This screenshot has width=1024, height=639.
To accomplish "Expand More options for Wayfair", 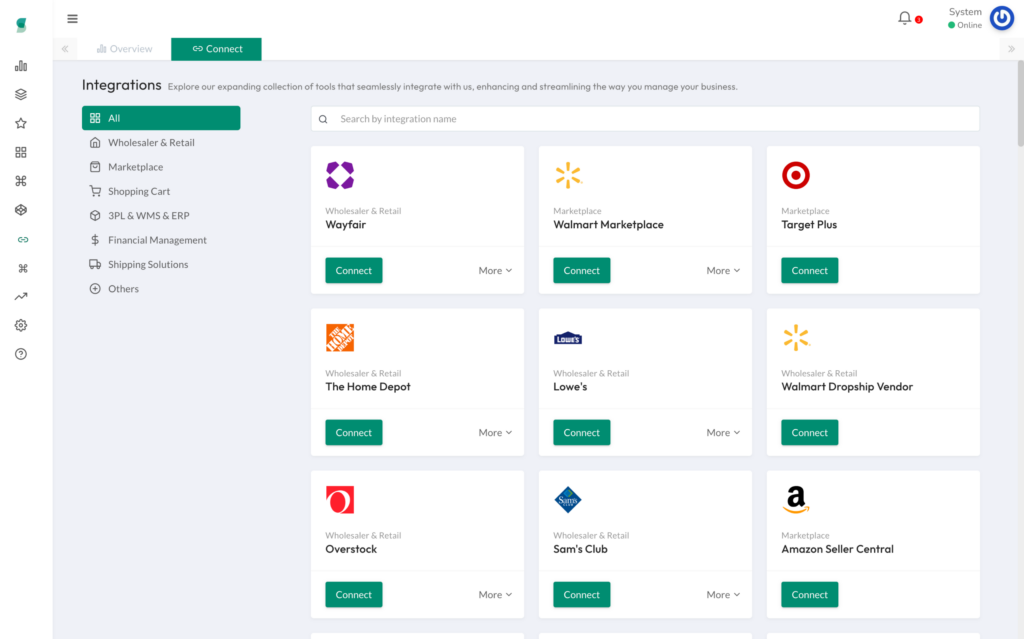I will 495,270.
